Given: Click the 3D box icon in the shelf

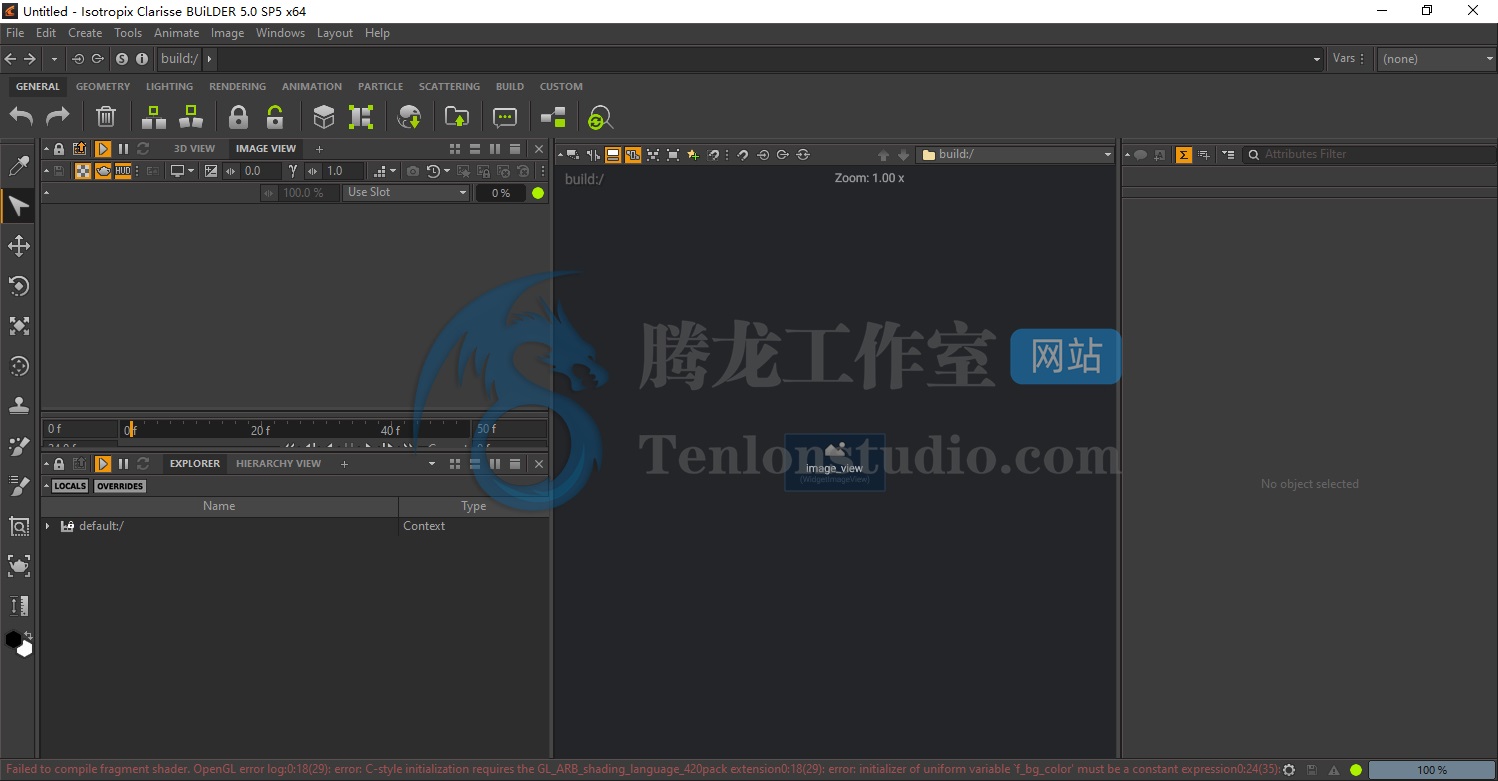Looking at the screenshot, I should 324,117.
